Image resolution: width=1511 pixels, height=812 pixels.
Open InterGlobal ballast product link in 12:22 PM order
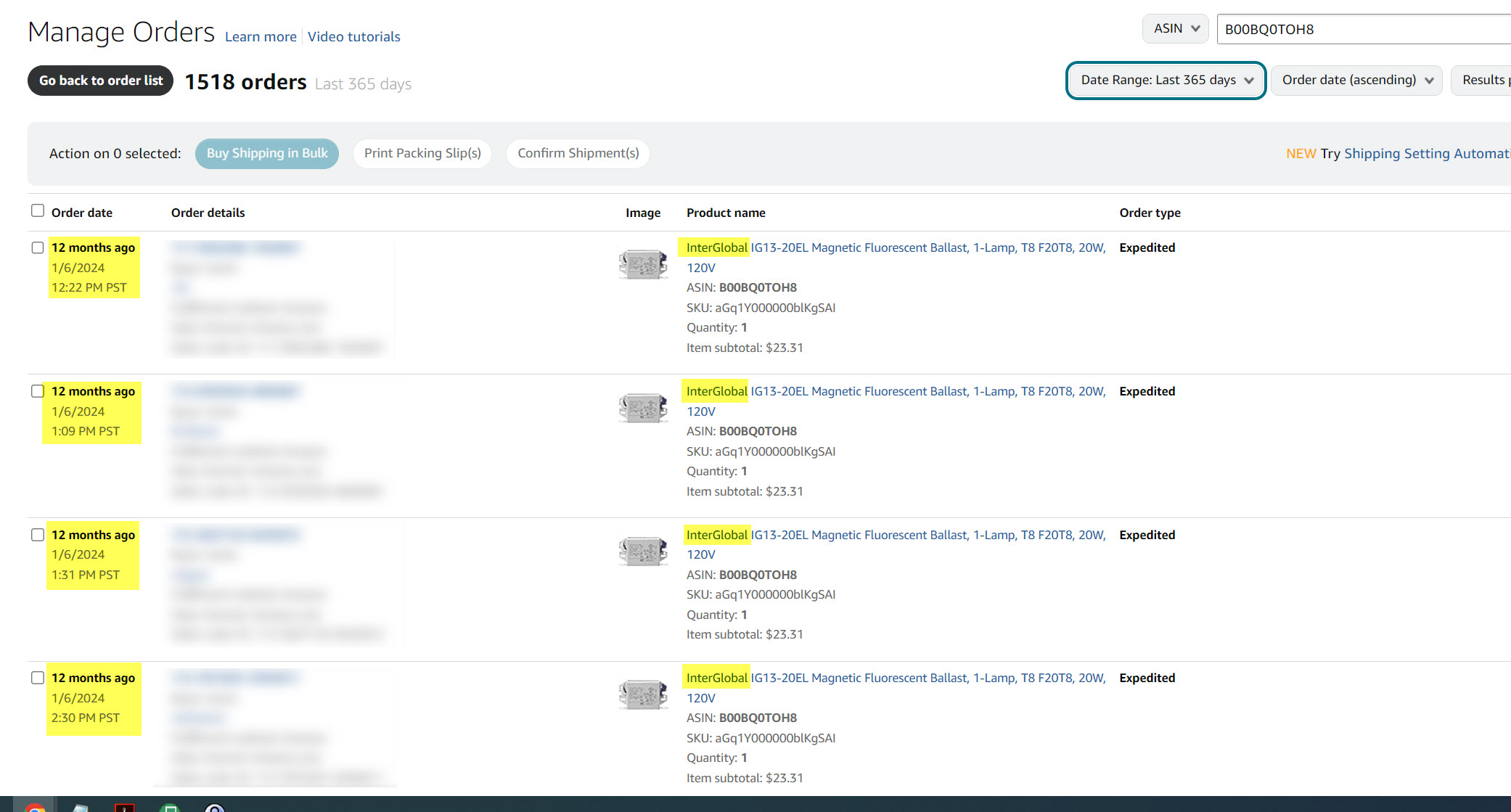896,258
